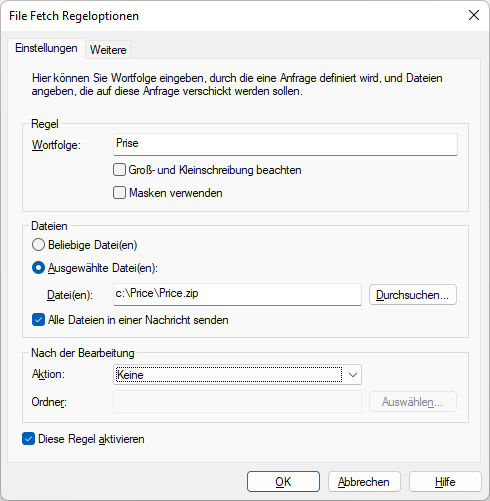Open file browser with Durchsuchen button
Viewport: 490px width, 501px height.
tap(413, 295)
